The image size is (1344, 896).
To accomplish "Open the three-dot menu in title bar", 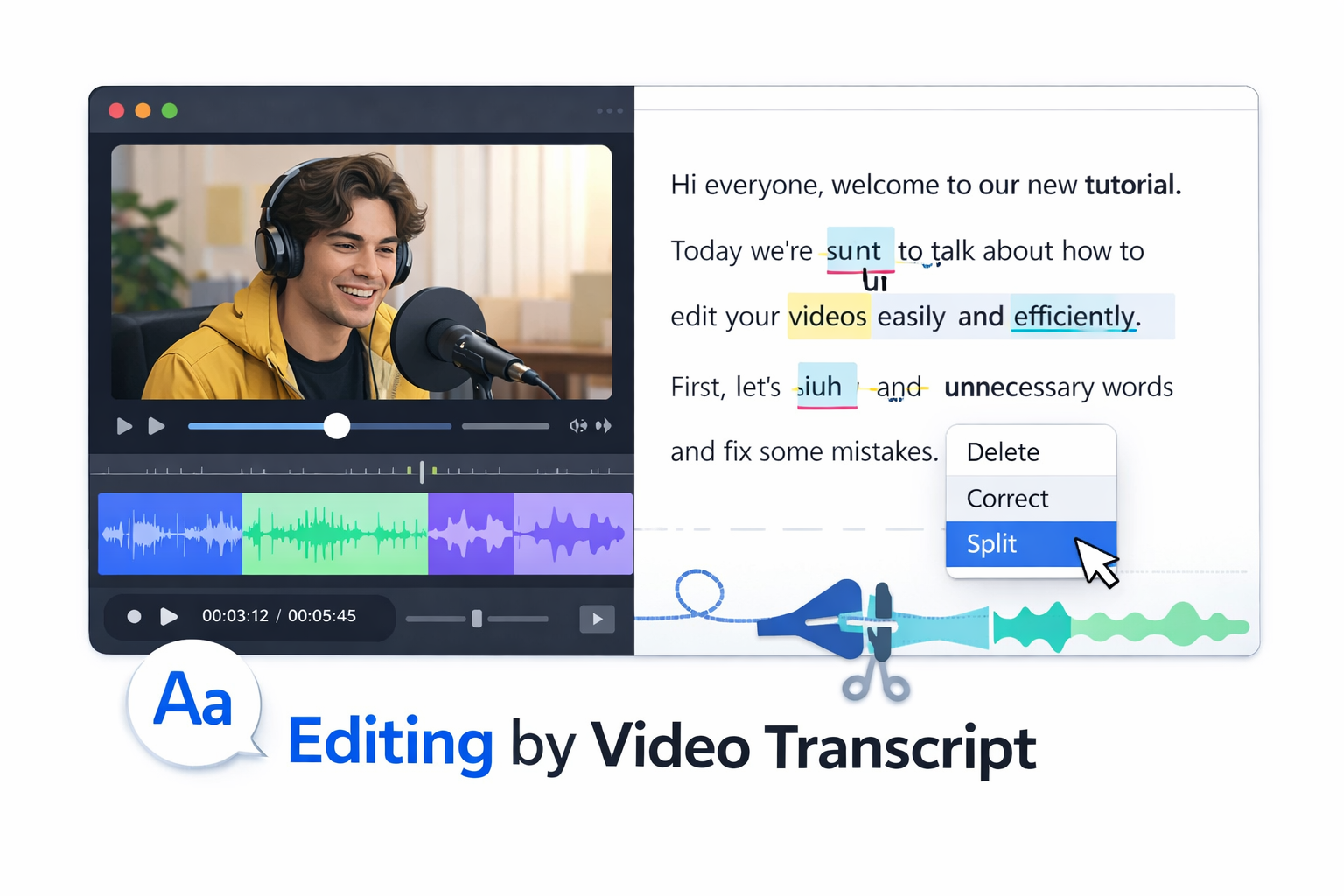I will (x=609, y=111).
